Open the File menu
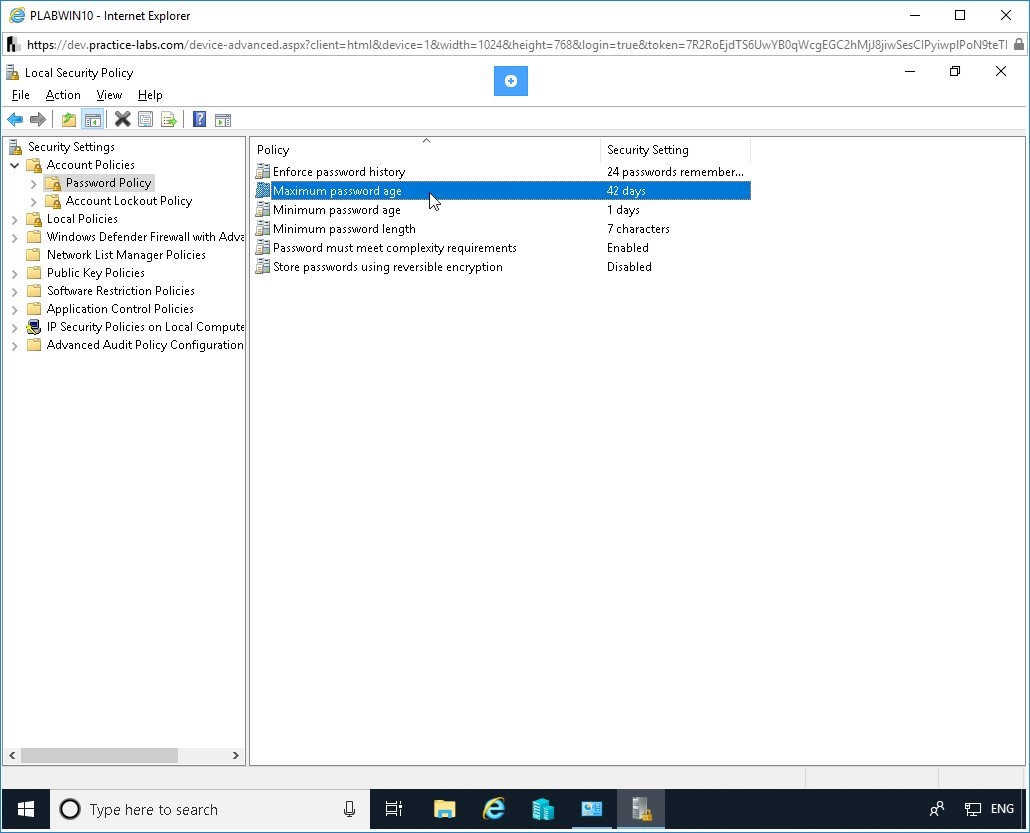Image resolution: width=1030 pixels, height=833 pixels. (x=20, y=95)
